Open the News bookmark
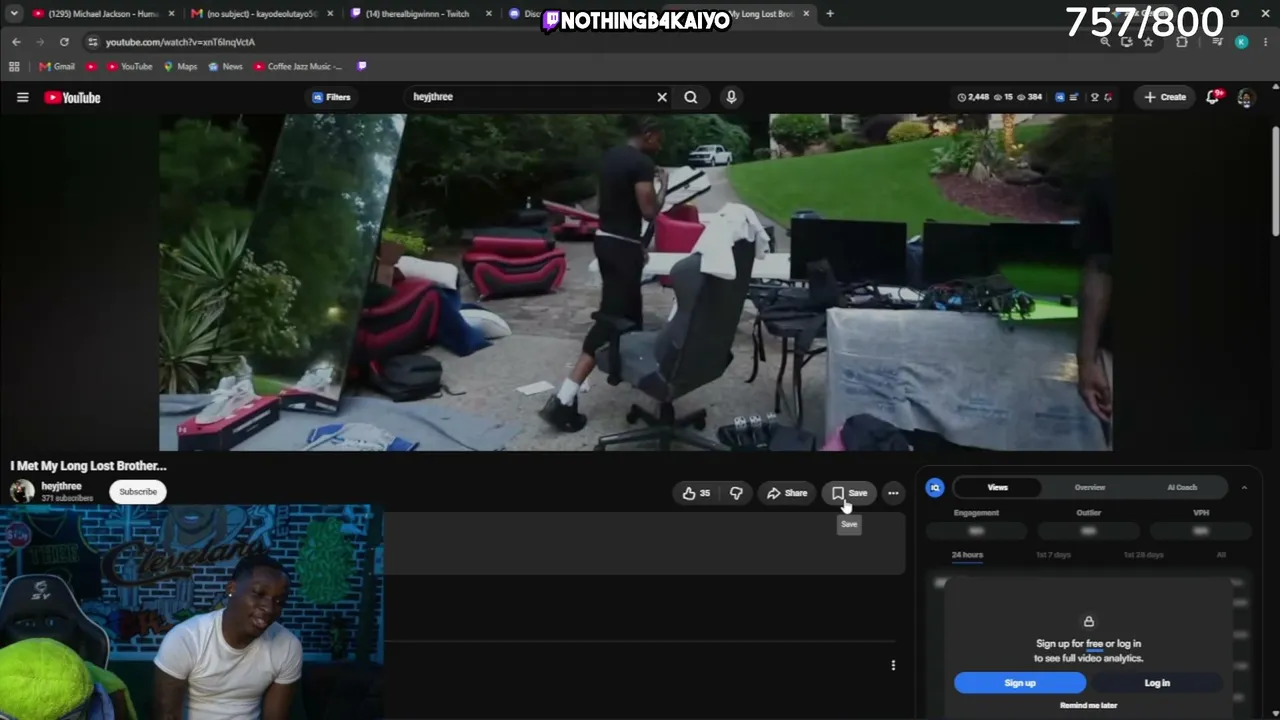Viewport: 1280px width, 720px height. [225, 67]
